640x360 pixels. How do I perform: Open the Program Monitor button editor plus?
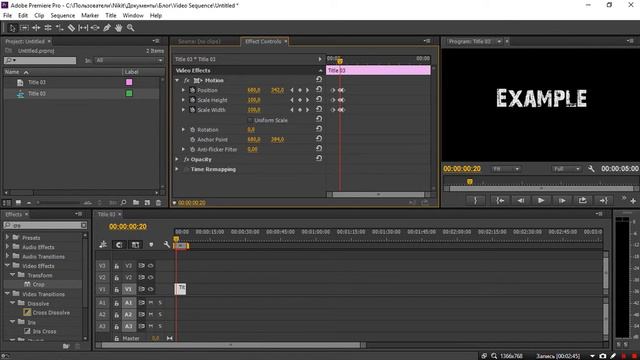pyautogui.click(x=633, y=201)
